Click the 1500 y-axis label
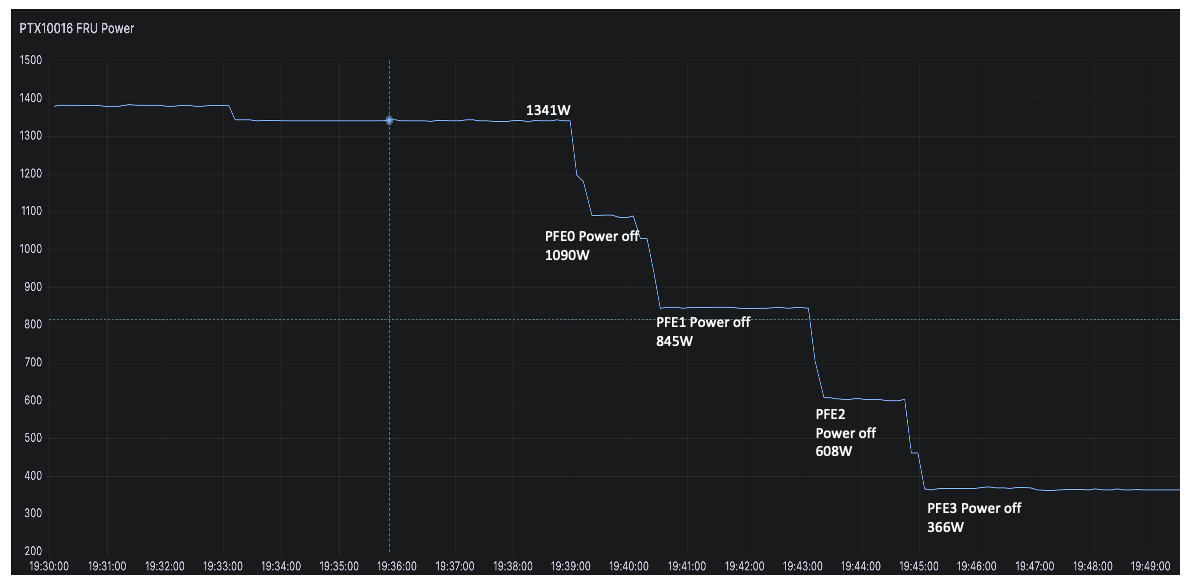 [30, 61]
